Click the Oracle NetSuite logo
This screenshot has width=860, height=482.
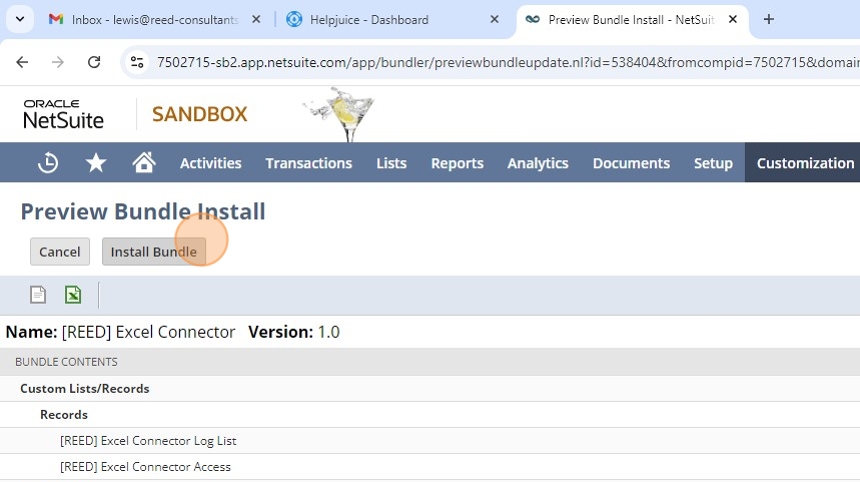tap(63, 114)
